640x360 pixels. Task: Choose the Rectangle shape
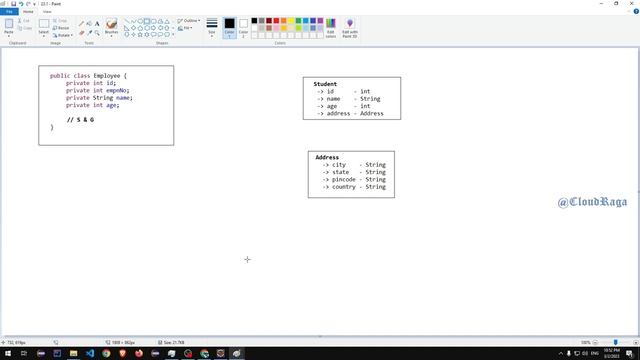147,21
